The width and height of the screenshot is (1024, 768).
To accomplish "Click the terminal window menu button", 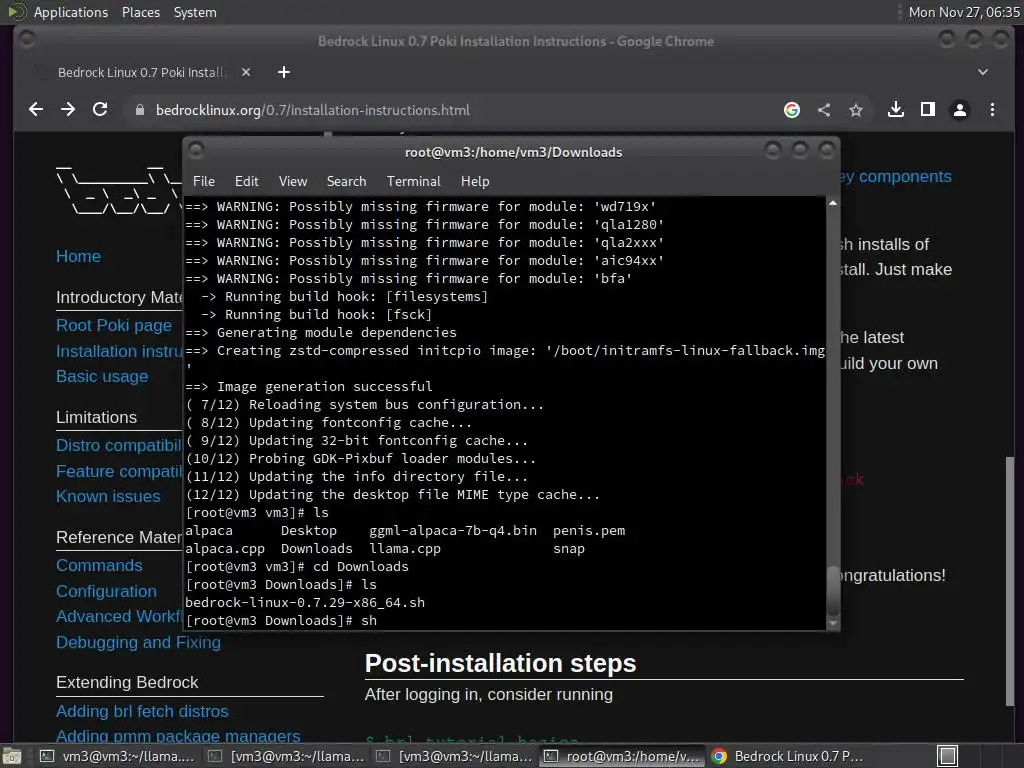I will coord(197,151).
